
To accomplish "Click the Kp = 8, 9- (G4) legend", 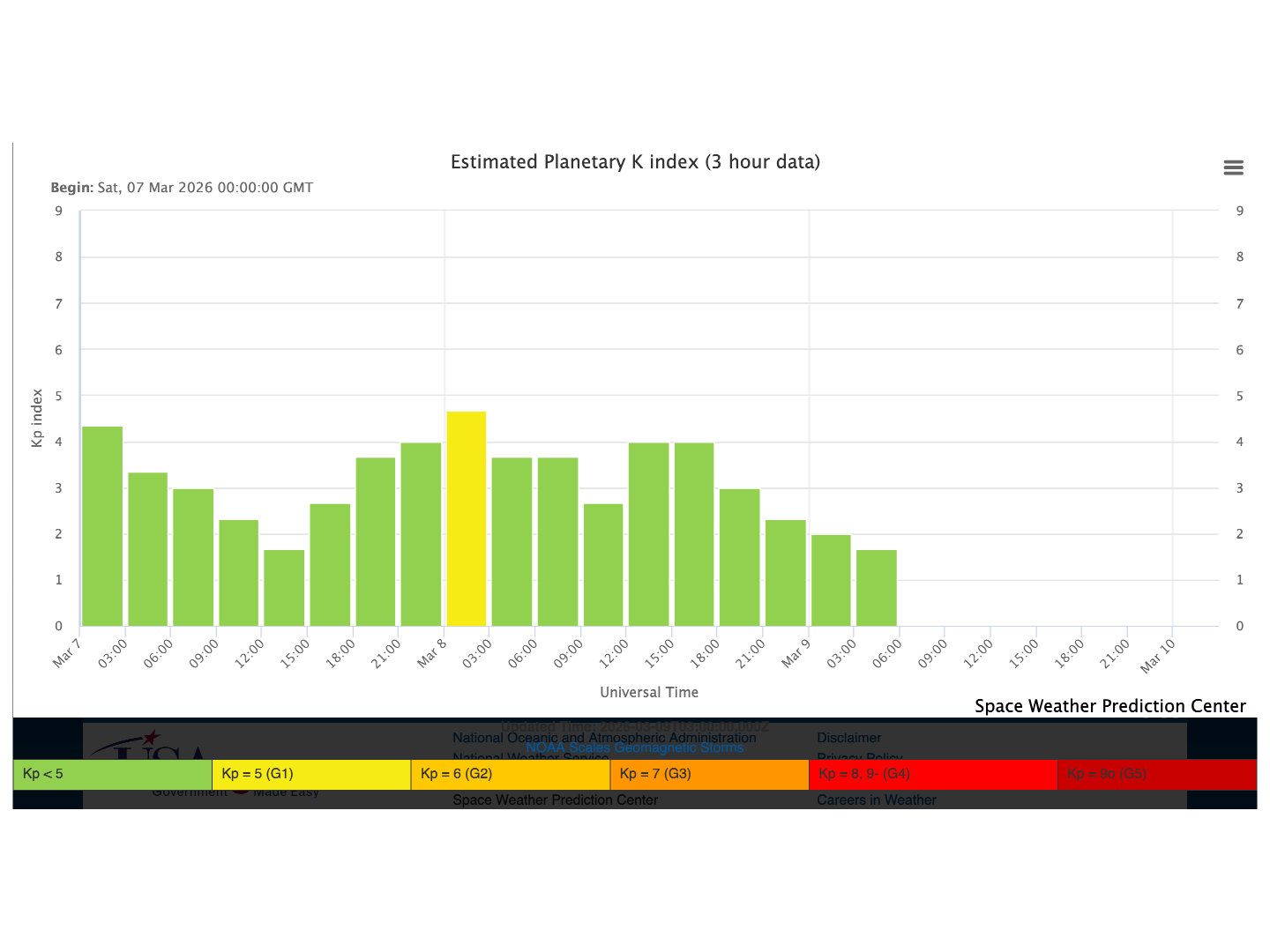I will pos(932,774).
